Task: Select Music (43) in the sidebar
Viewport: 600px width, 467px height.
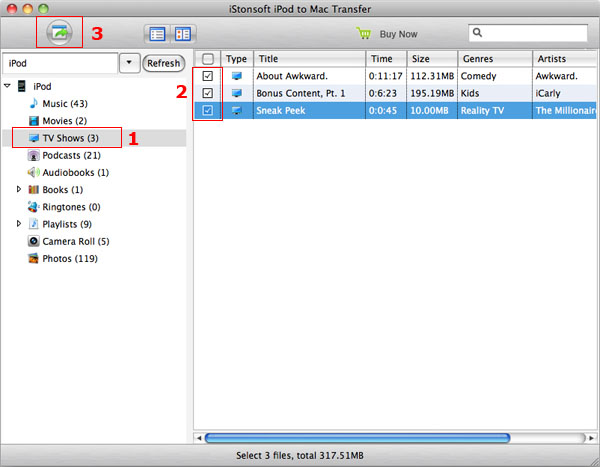Action: (x=65, y=104)
